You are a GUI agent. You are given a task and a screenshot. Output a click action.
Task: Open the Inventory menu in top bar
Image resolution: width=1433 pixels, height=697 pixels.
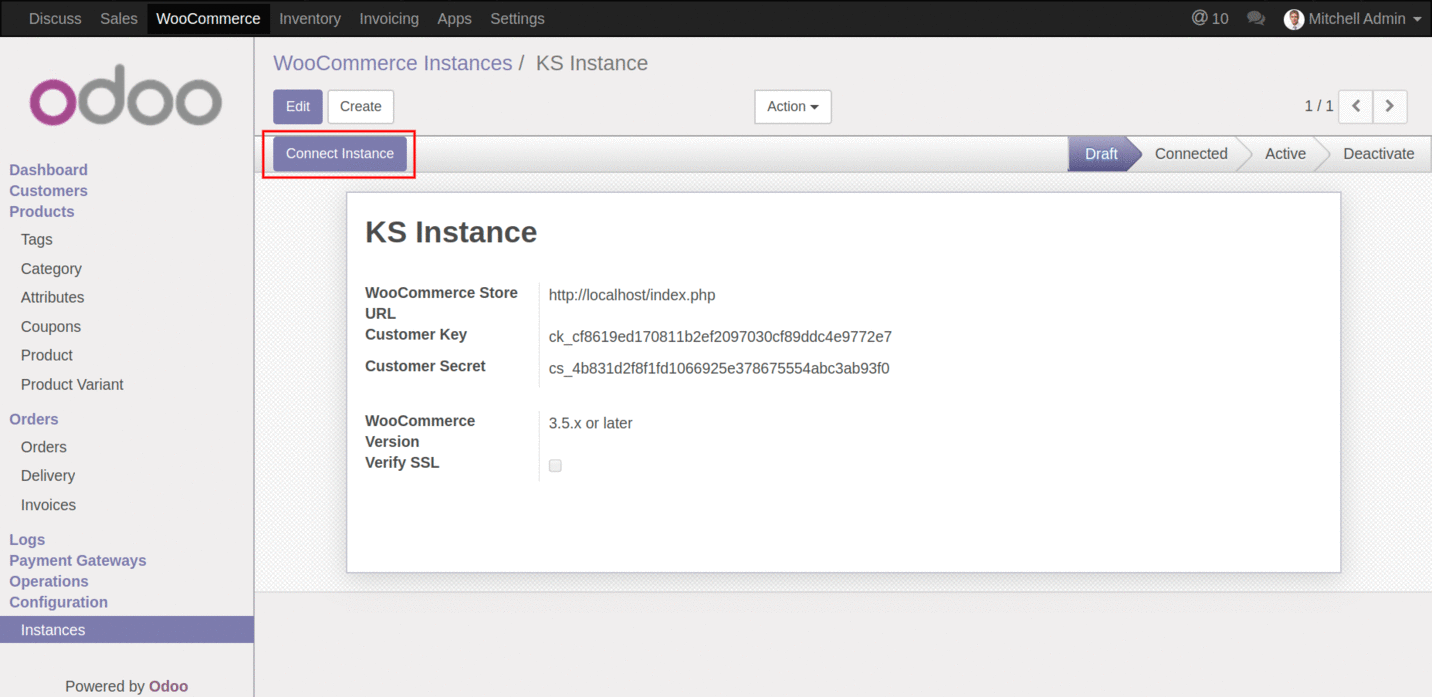309,19
